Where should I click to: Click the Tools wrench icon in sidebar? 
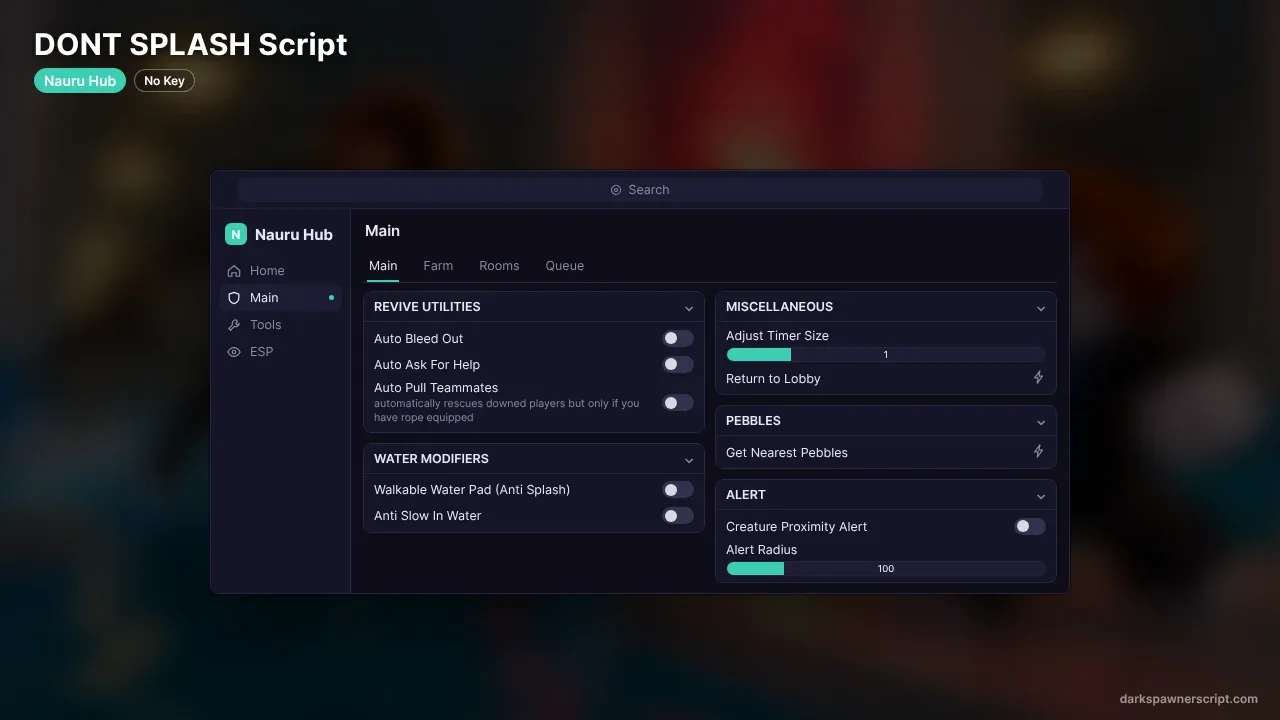pyautogui.click(x=234, y=325)
